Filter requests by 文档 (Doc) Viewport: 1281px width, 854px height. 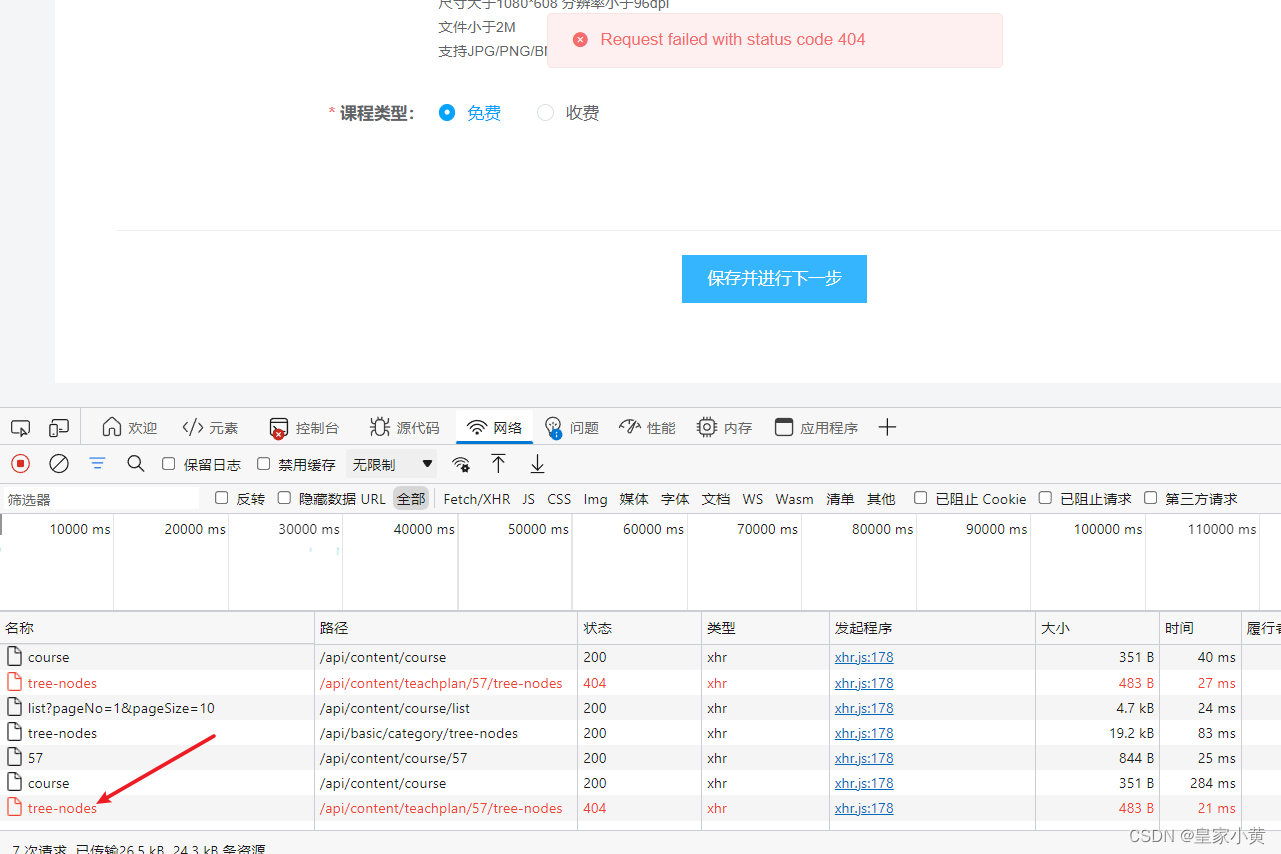point(716,499)
